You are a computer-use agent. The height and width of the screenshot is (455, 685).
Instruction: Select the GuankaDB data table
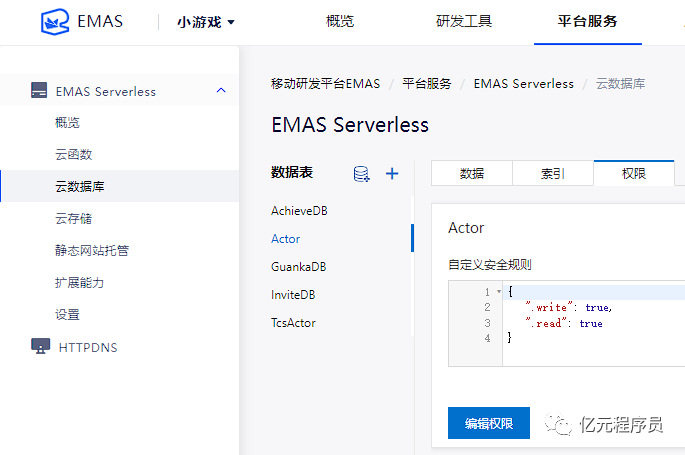[x=298, y=267]
